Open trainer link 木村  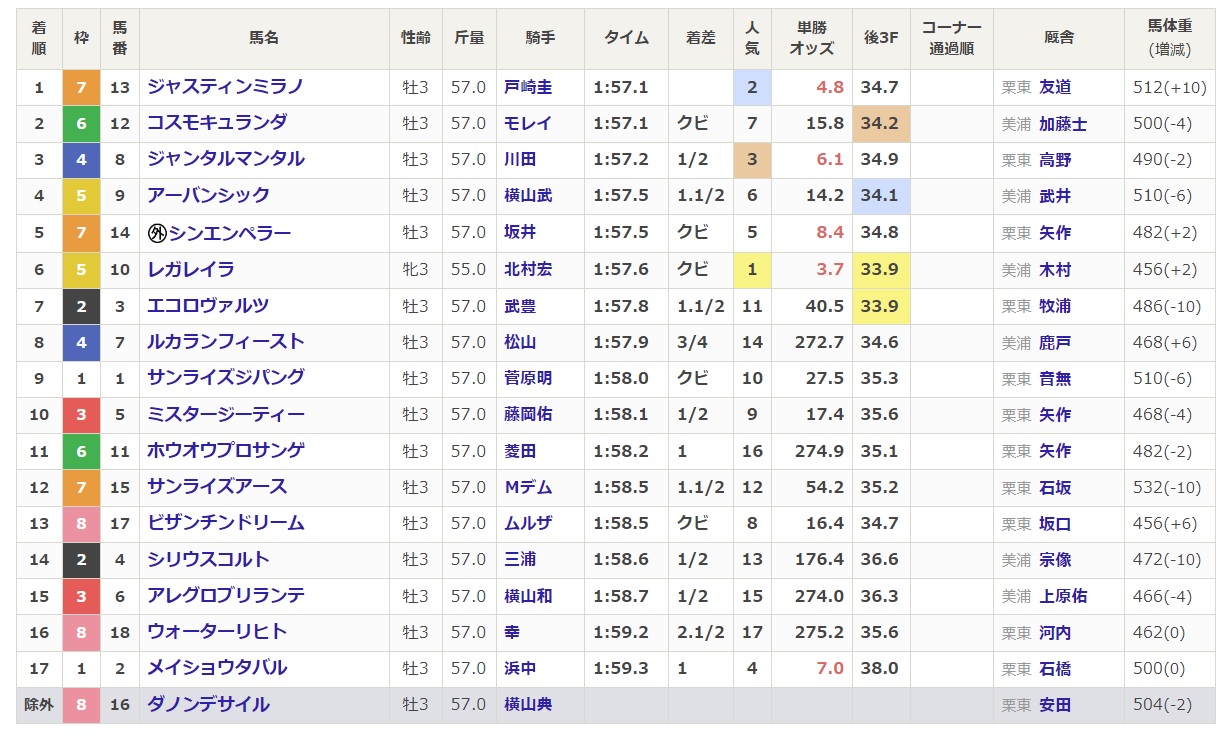[x=1055, y=269]
